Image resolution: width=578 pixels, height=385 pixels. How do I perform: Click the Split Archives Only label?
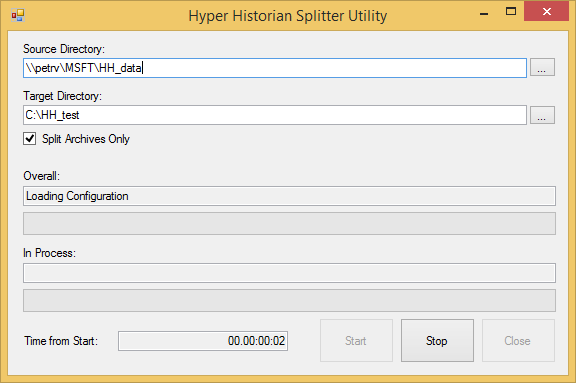point(86,139)
